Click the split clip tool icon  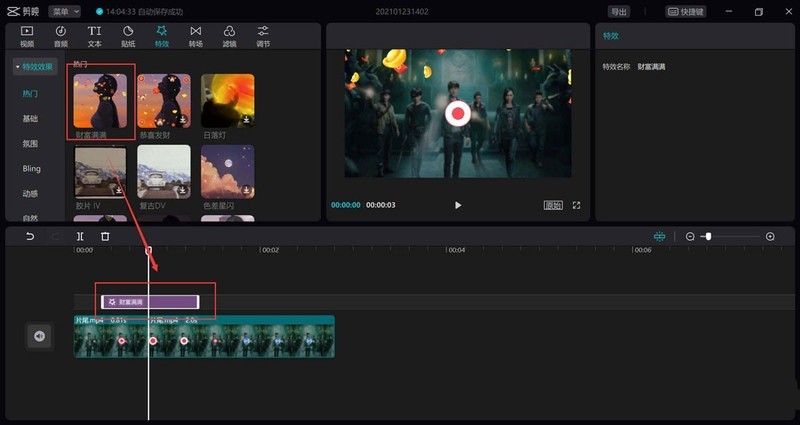(80, 237)
